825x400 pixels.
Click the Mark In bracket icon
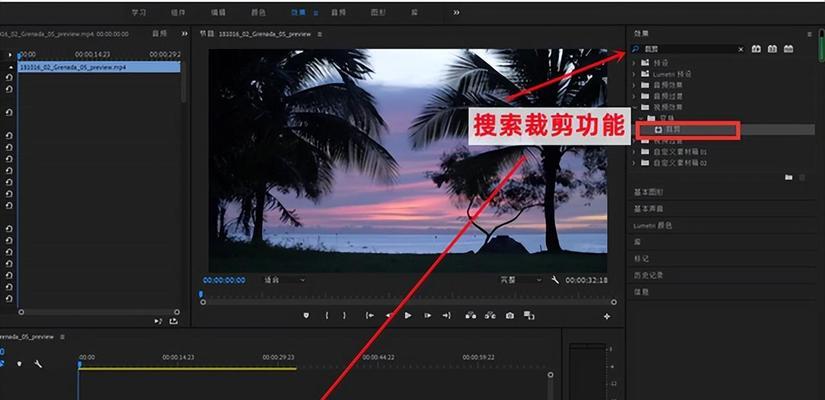point(327,315)
